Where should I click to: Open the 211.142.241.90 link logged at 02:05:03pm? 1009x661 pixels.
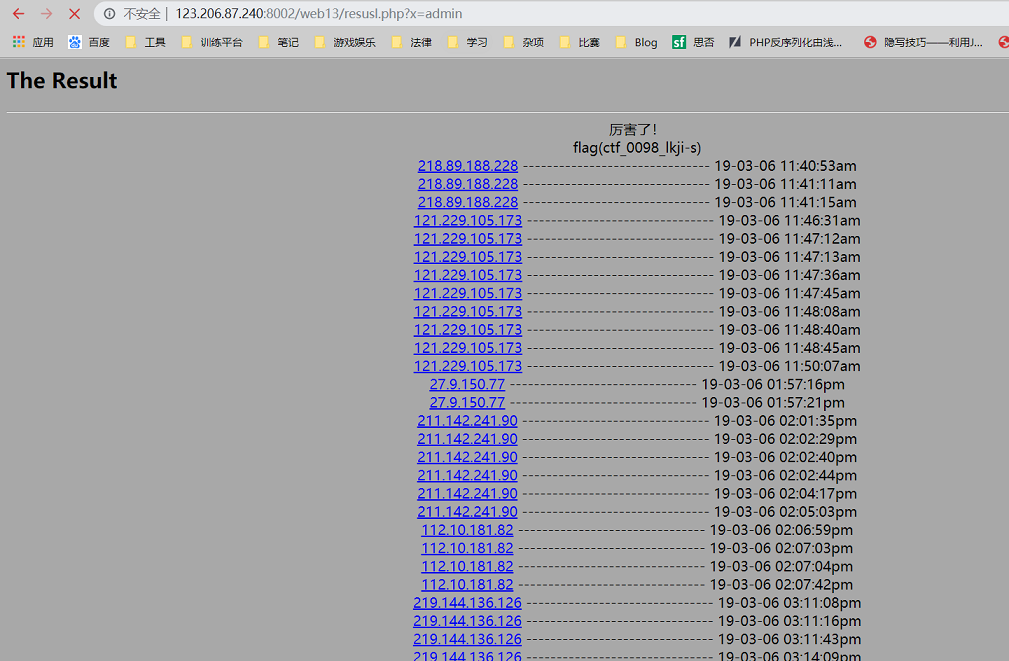pyautogui.click(x=467, y=512)
